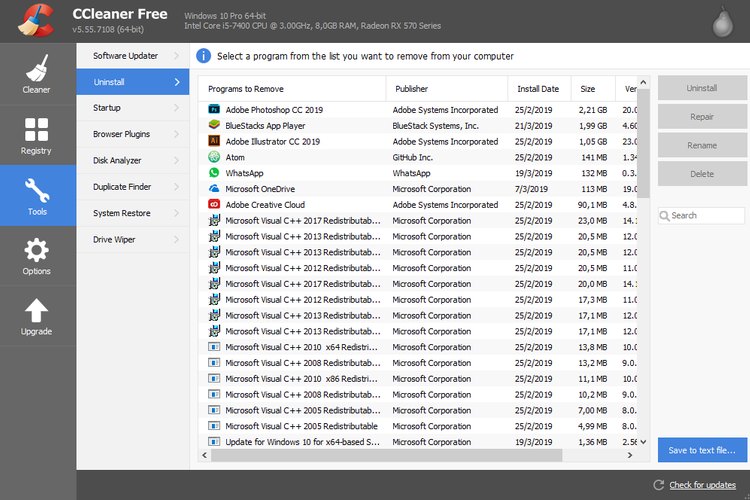The width and height of the screenshot is (750, 500).
Task: Click the pear icon in header
Action: click(x=722, y=23)
